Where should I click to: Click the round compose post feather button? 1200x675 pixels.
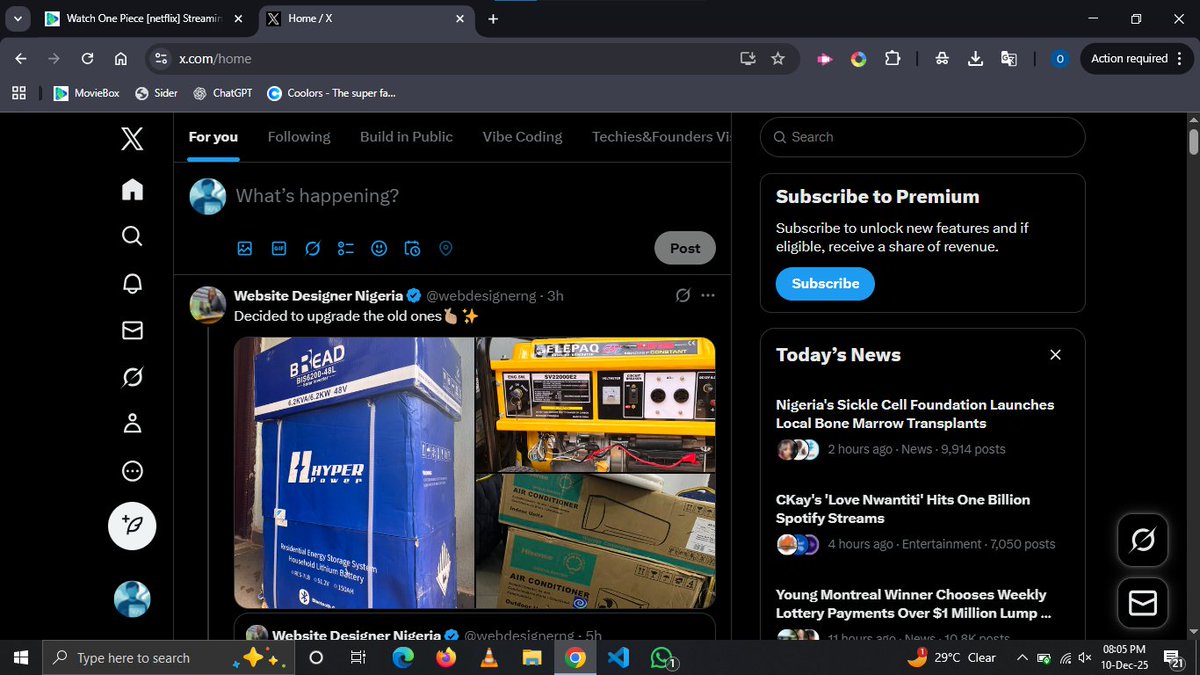click(132, 525)
